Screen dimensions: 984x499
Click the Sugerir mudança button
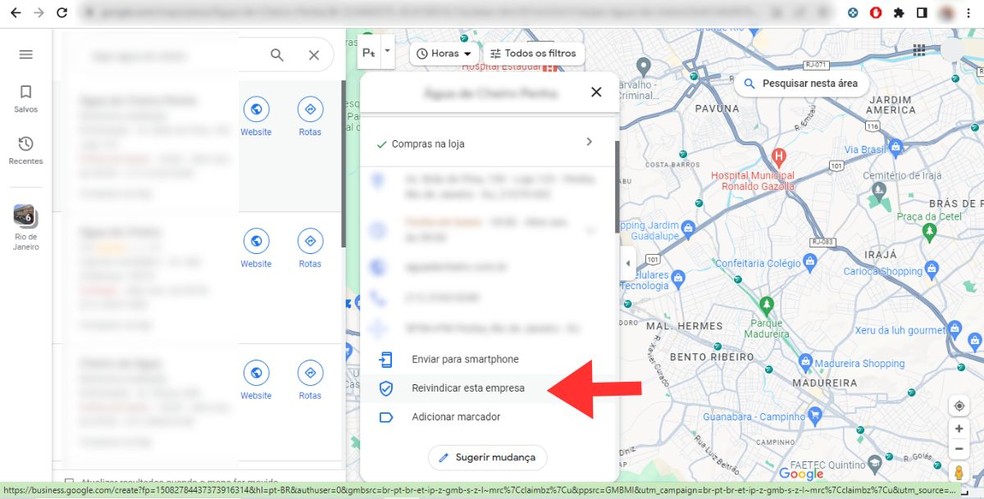pyautogui.click(x=488, y=458)
